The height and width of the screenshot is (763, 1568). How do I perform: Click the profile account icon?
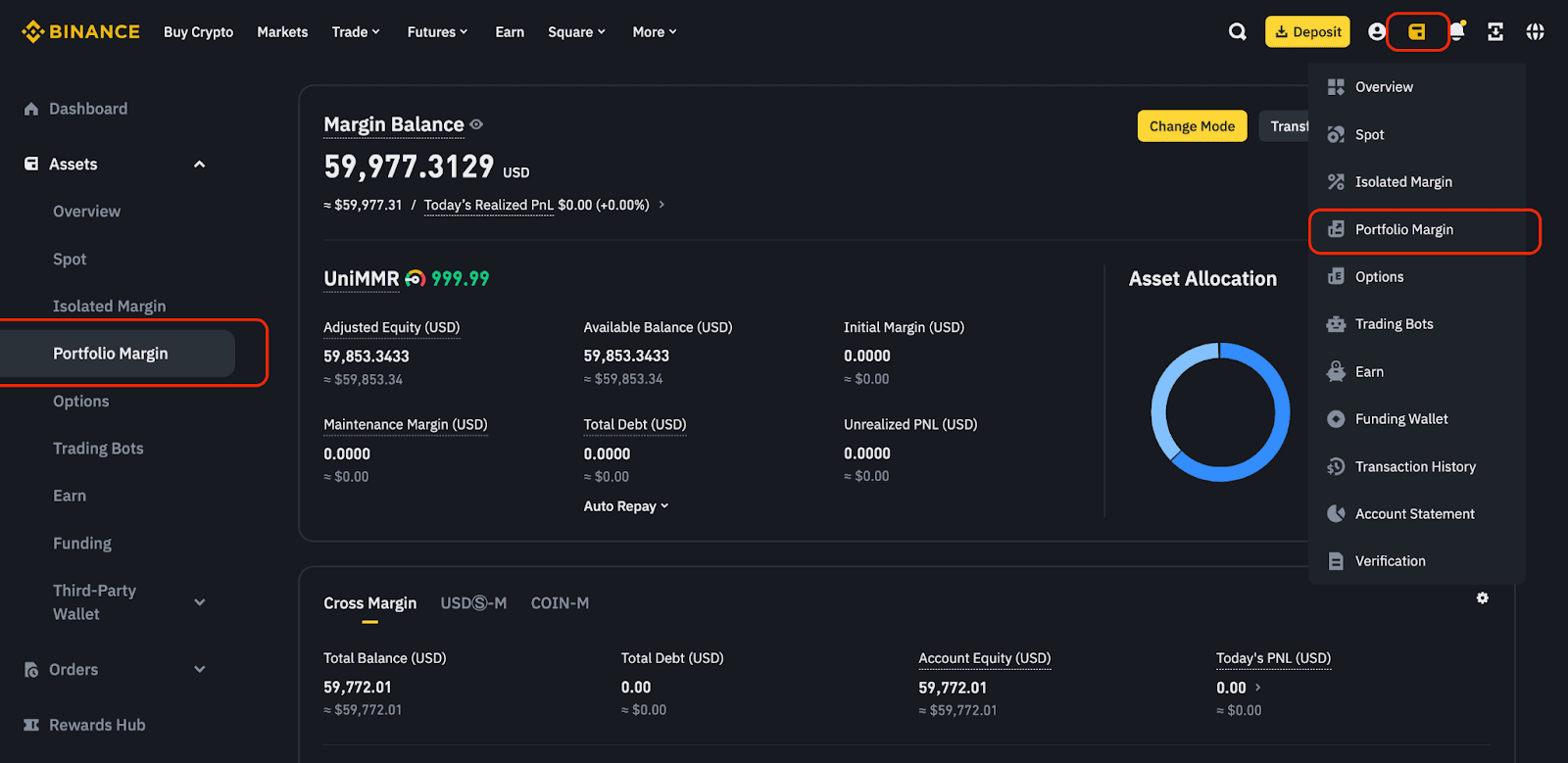1377,32
